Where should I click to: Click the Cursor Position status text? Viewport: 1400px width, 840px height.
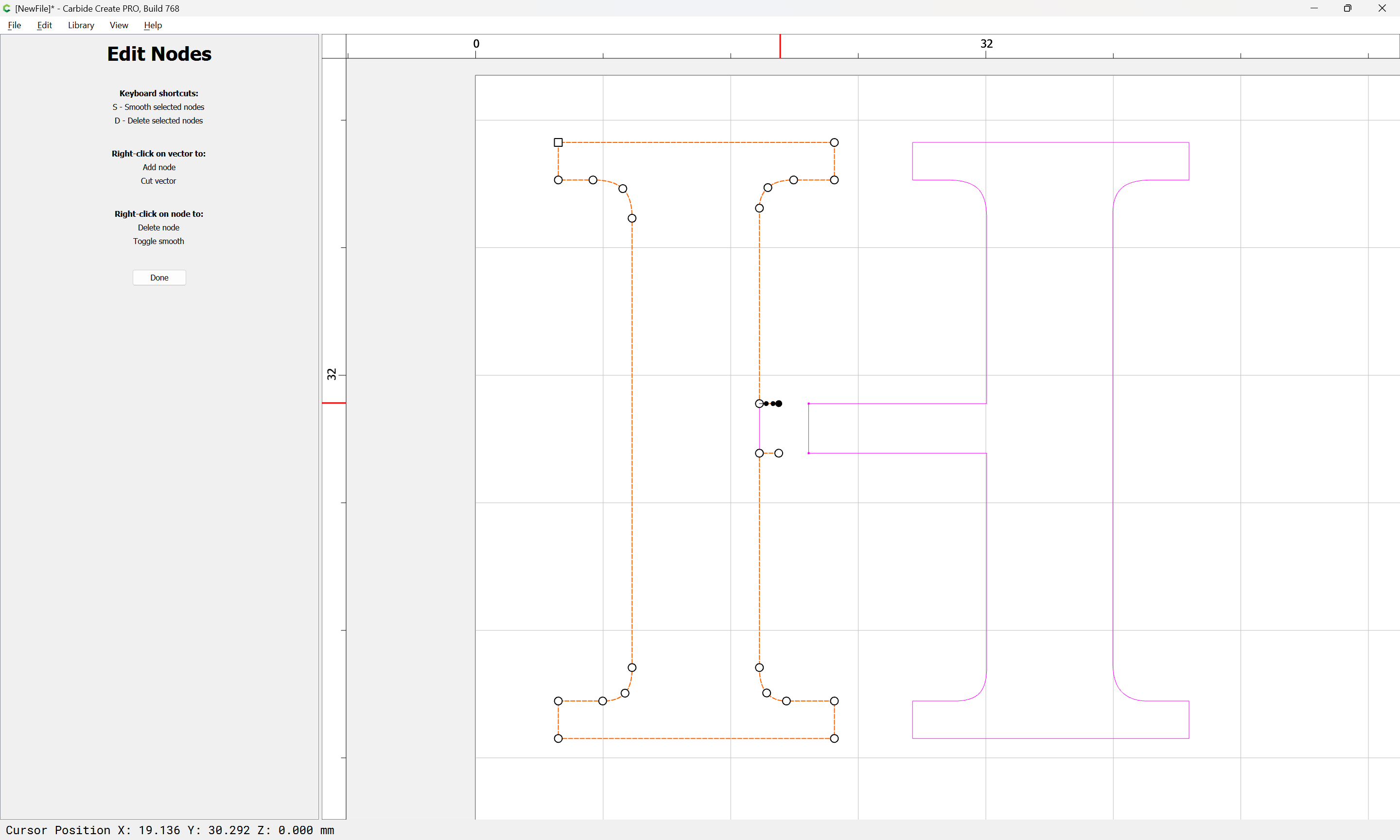click(170, 830)
